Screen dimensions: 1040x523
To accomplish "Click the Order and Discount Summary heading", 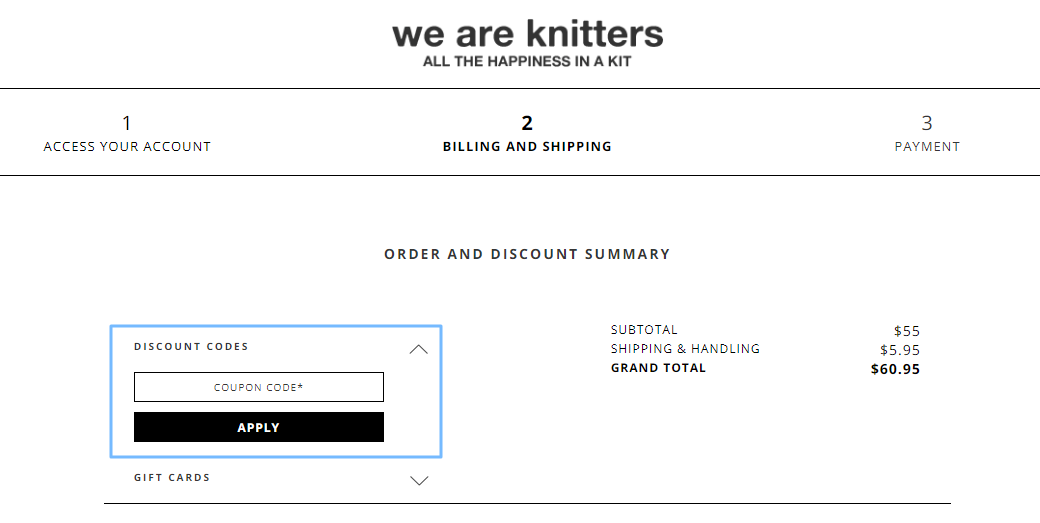I will [527, 255].
